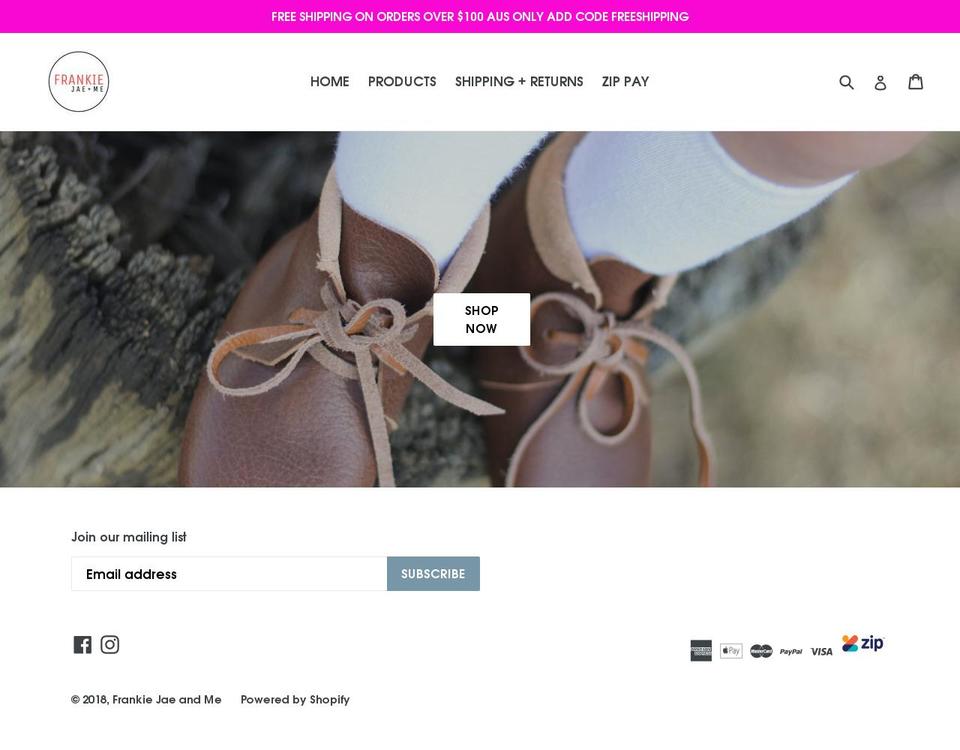The width and height of the screenshot is (960, 750).
Task: Open the Powered by Shopify link
Action: tap(295, 699)
